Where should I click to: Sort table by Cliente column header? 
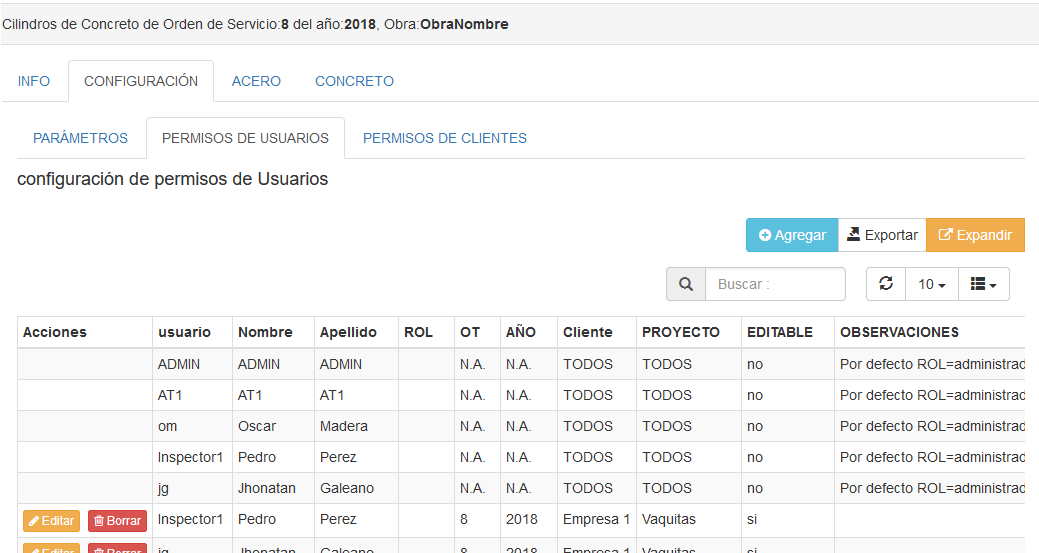(x=587, y=332)
